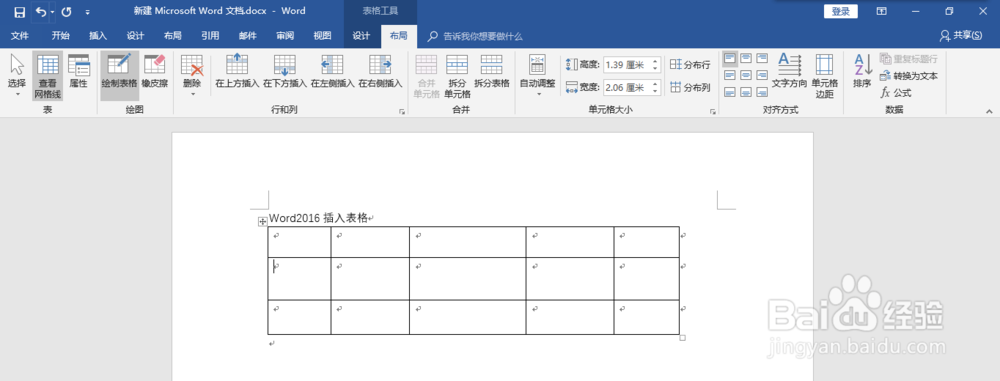The width and height of the screenshot is (1000, 381).
Task: Open table 属性 properties
Action: click(x=78, y=71)
